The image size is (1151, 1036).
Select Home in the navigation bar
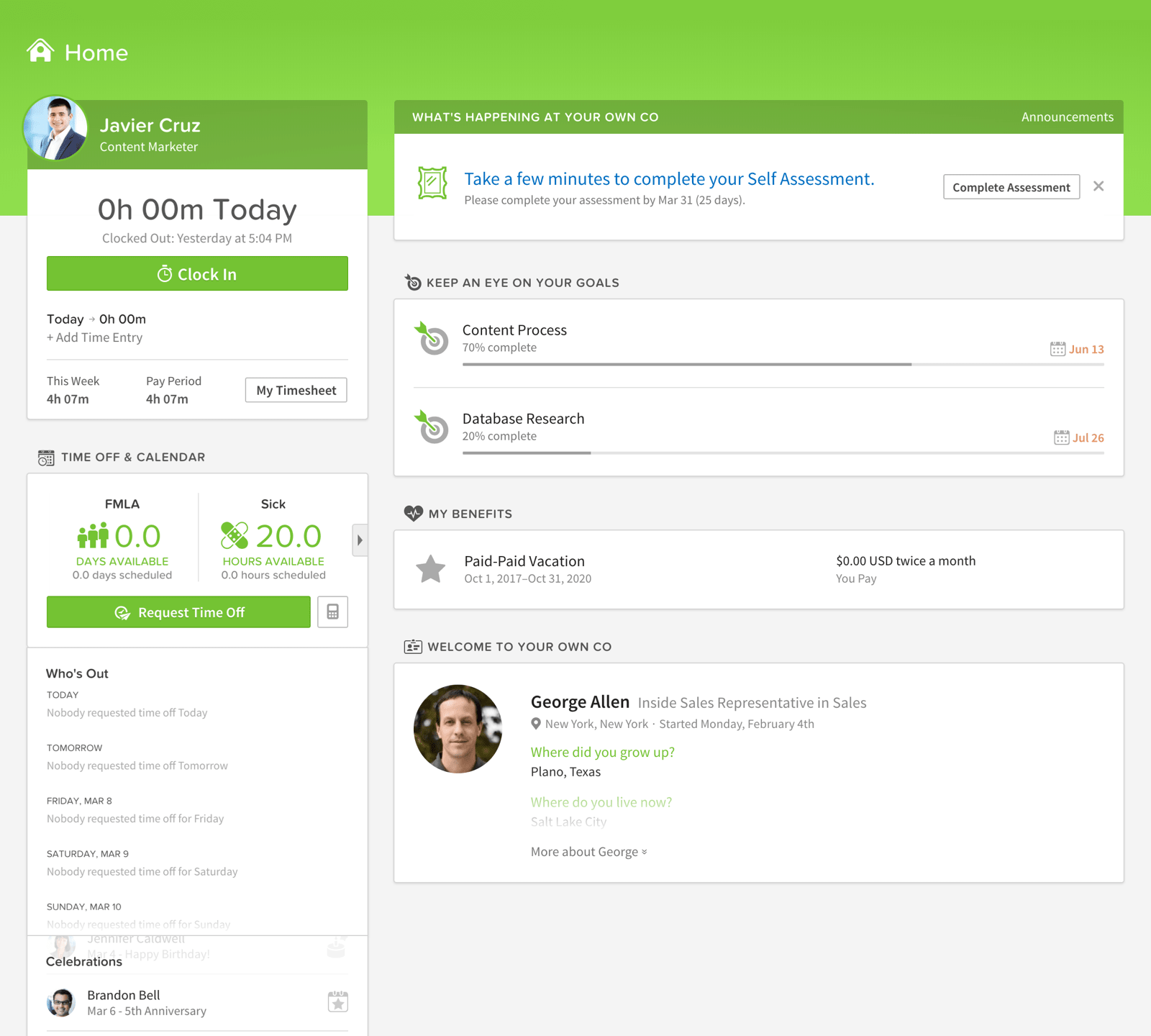click(76, 52)
